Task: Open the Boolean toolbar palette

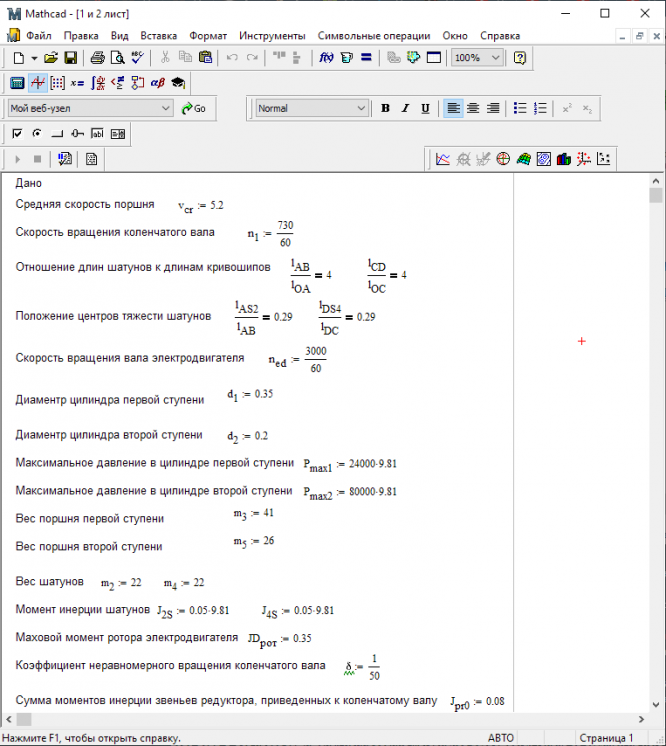Action: (118, 83)
